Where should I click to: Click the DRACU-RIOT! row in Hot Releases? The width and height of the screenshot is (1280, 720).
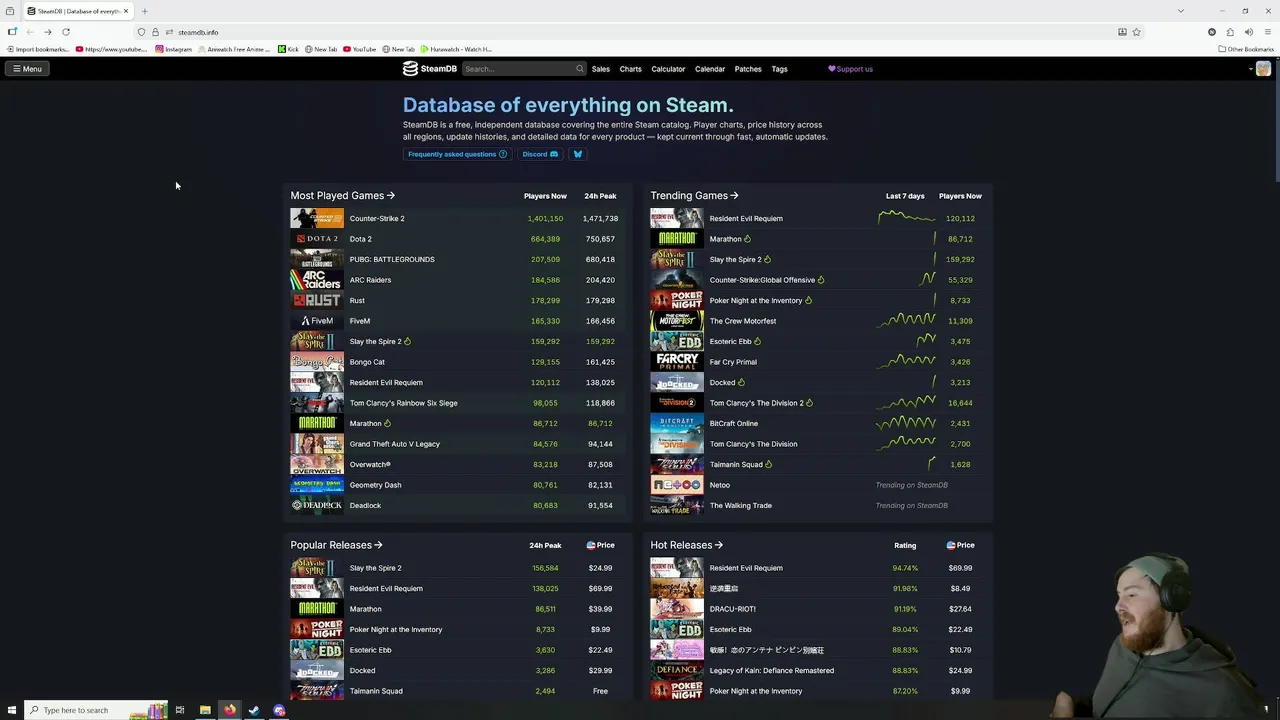818,609
